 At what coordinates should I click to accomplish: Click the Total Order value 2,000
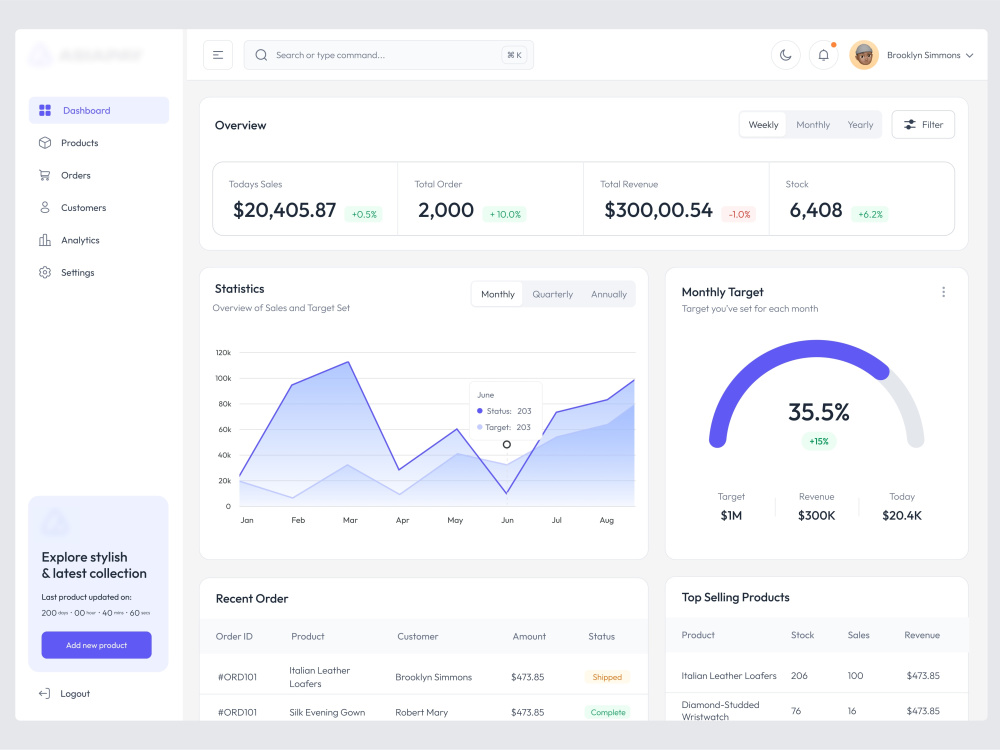coord(446,210)
